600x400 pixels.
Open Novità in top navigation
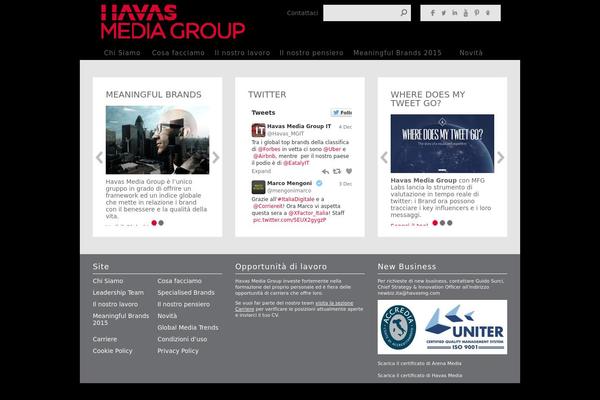coord(471,53)
